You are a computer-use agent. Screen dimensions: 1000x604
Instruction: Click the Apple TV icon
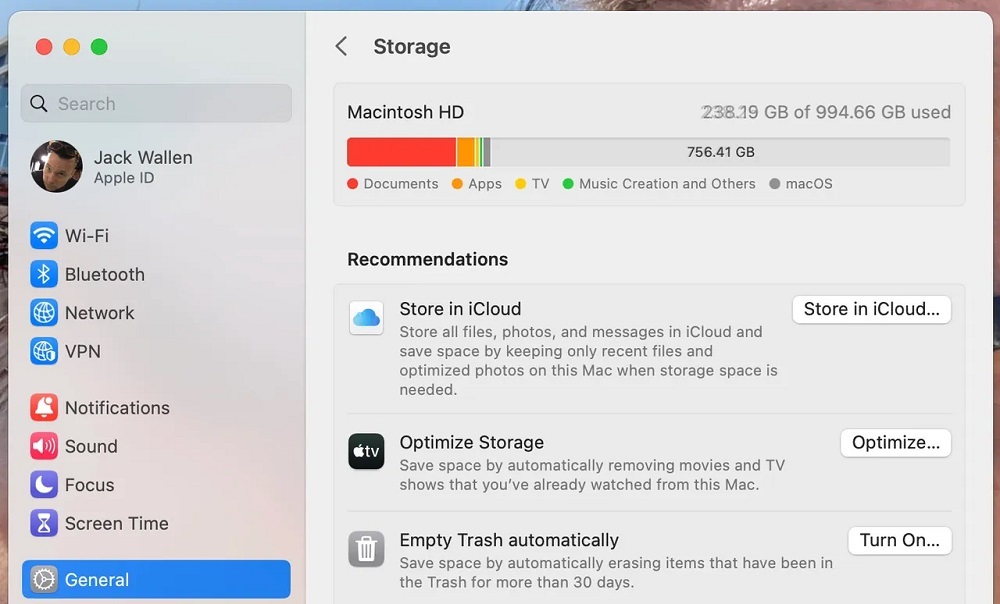pos(366,452)
